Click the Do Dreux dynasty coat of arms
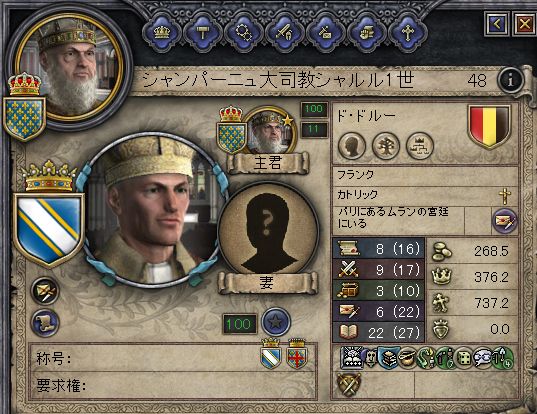 coord(489,127)
